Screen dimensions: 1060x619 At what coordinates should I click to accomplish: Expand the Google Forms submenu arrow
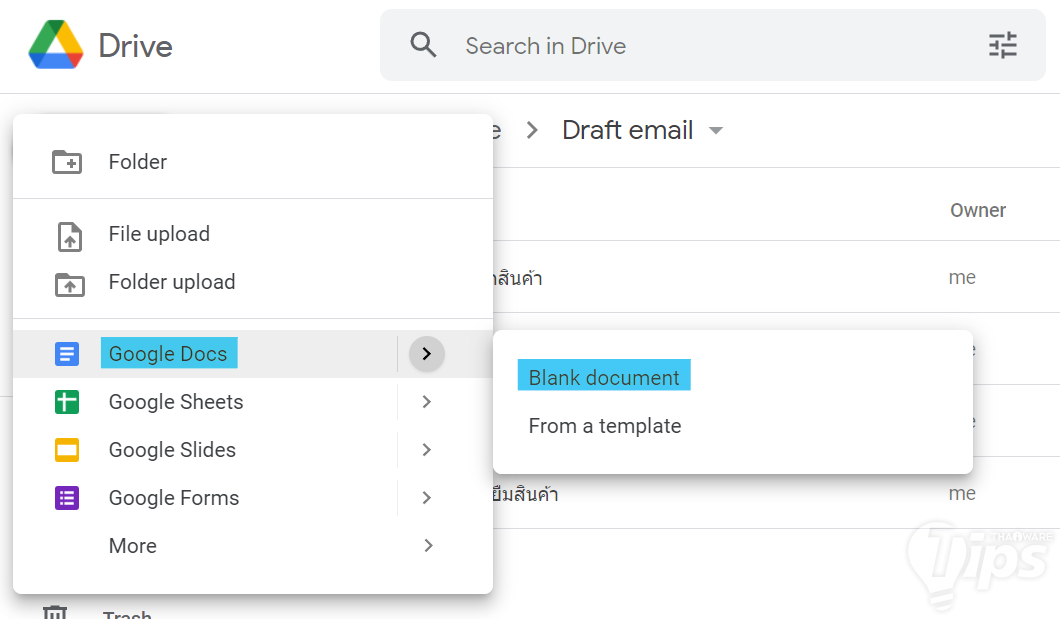(427, 498)
